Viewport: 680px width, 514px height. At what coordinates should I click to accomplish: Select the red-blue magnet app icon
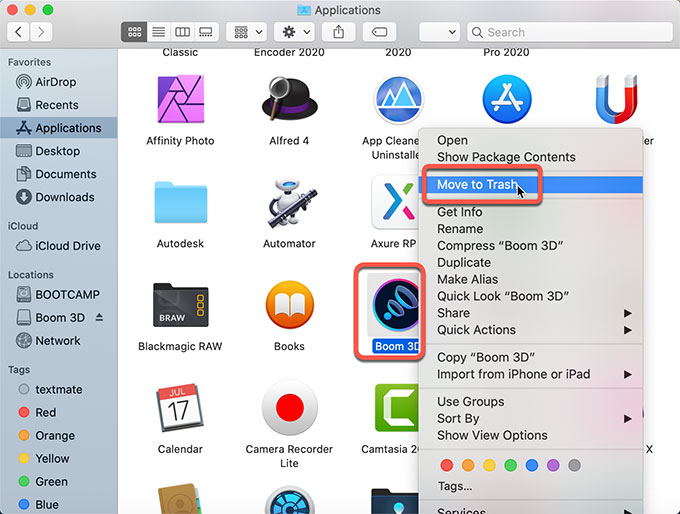click(616, 99)
